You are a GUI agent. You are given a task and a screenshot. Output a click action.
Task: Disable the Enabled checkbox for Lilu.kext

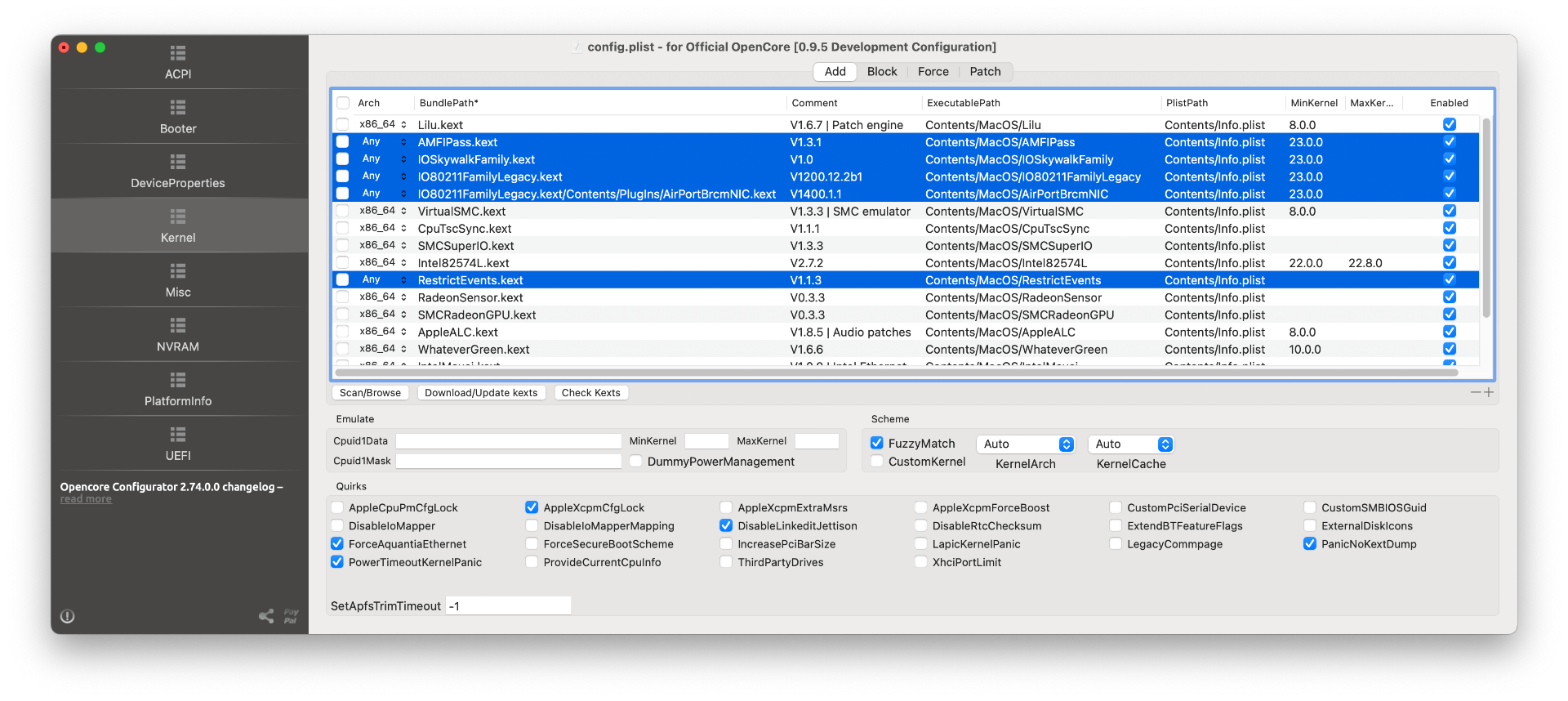point(1450,124)
